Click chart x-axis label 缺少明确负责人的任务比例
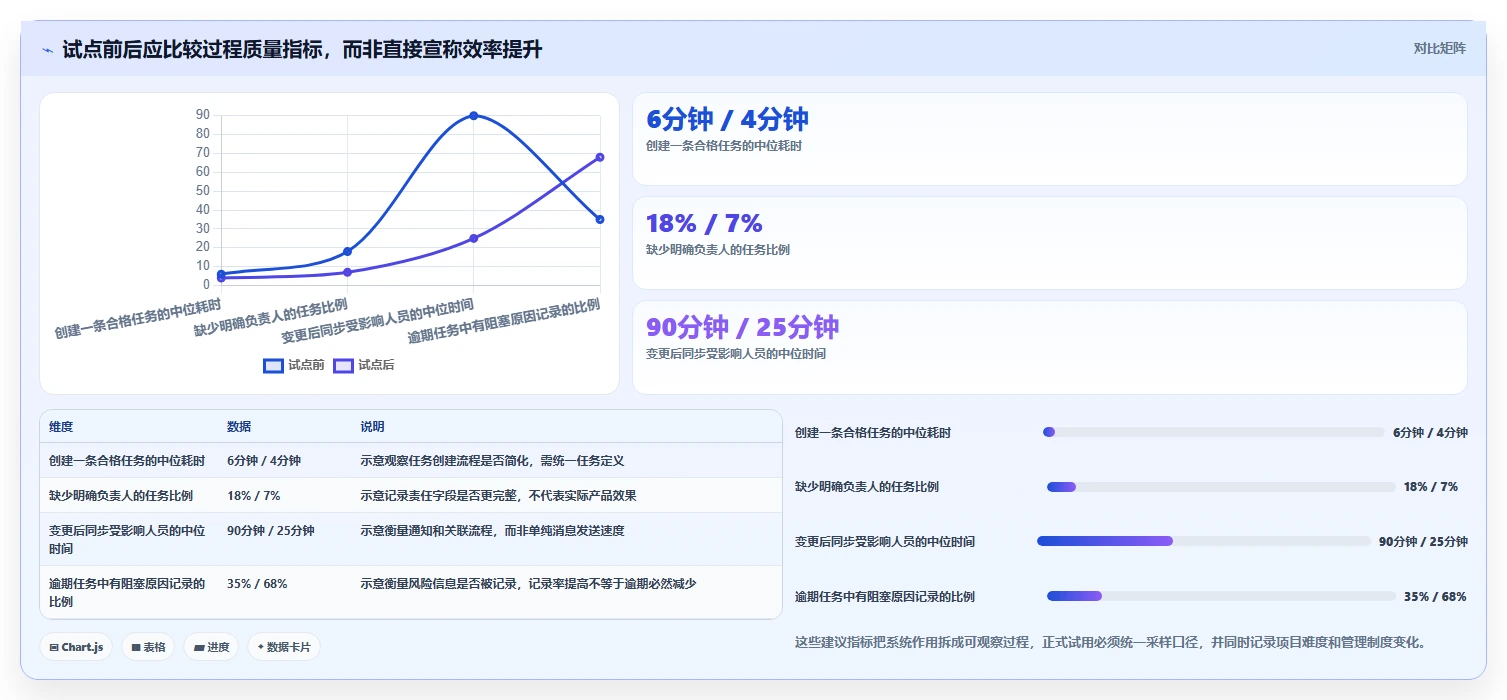The height and width of the screenshot is (700, 1507). pos(270,317)
